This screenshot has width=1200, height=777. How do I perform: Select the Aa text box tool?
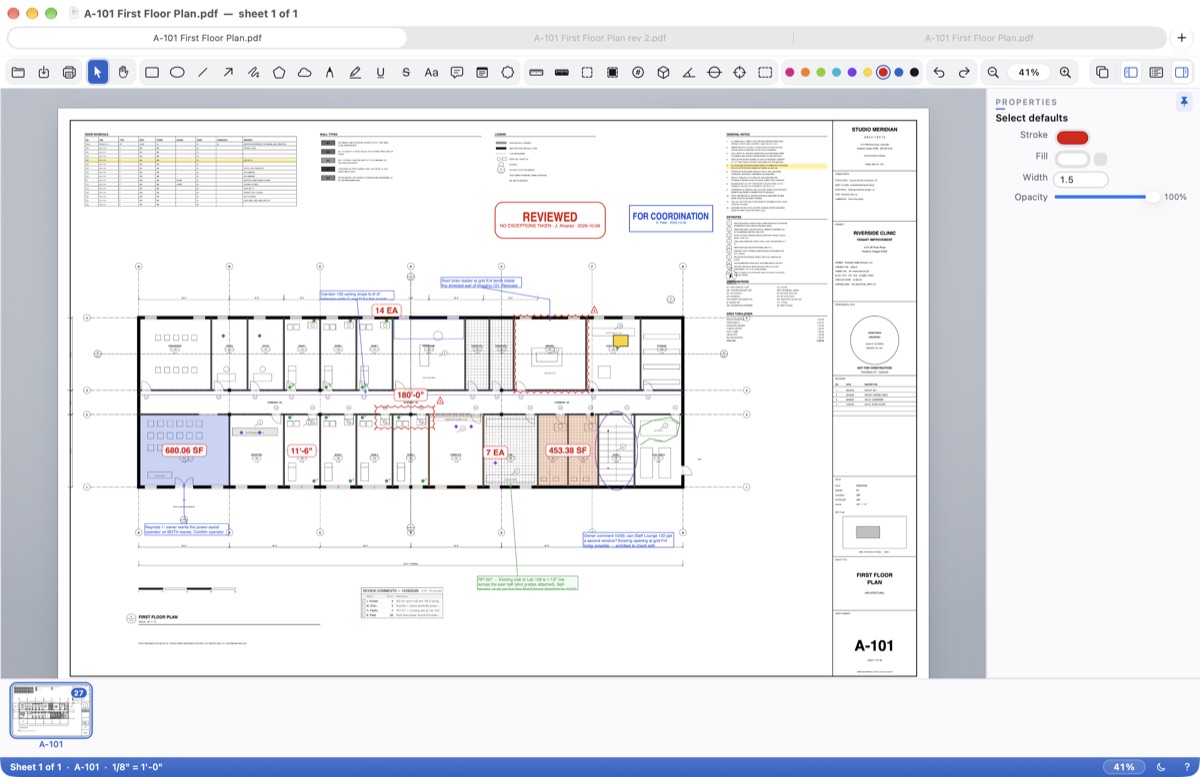(x=432, y=72)
